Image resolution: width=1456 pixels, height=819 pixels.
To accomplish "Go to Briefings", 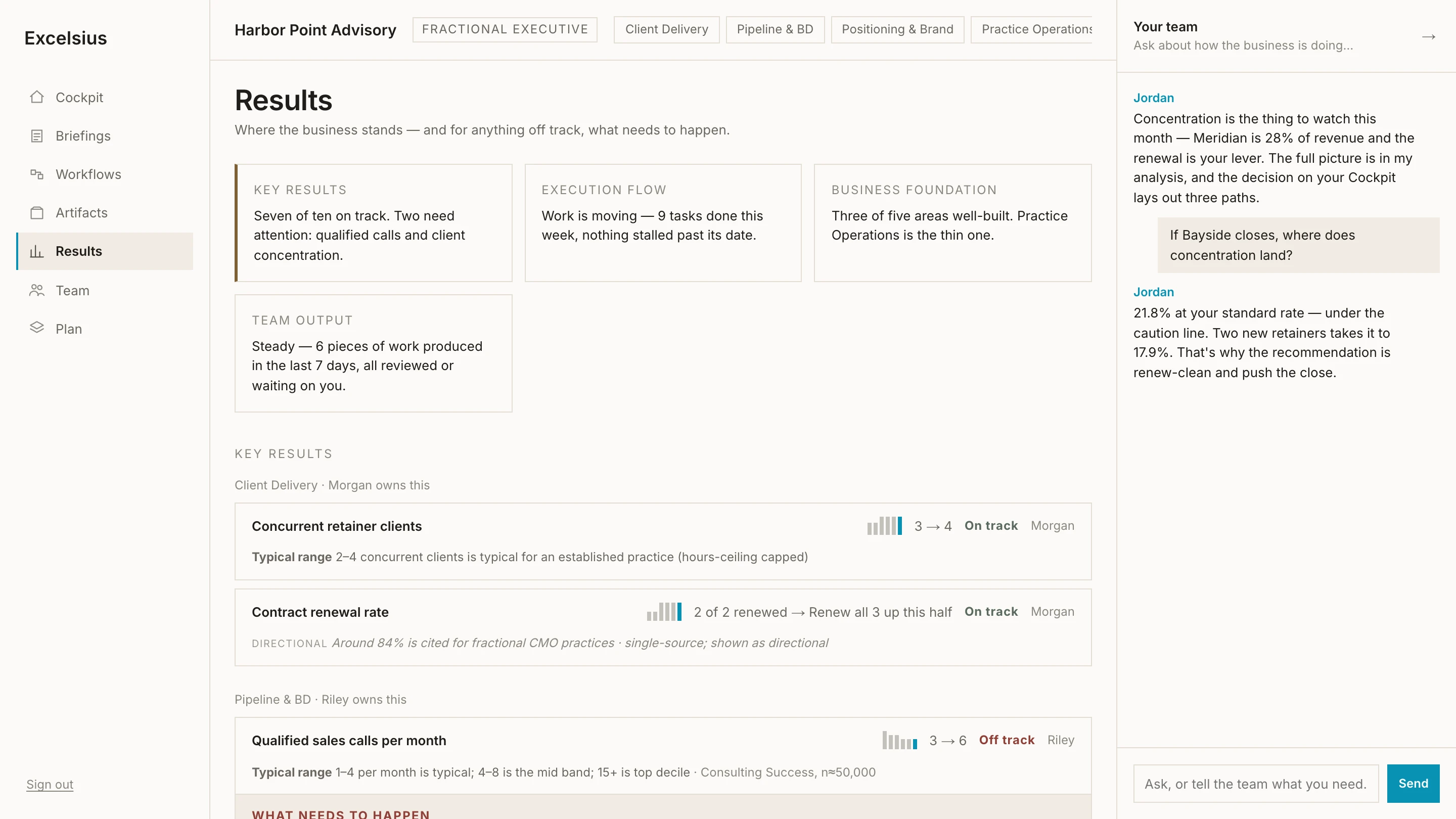I will click(x=105, y=135).
